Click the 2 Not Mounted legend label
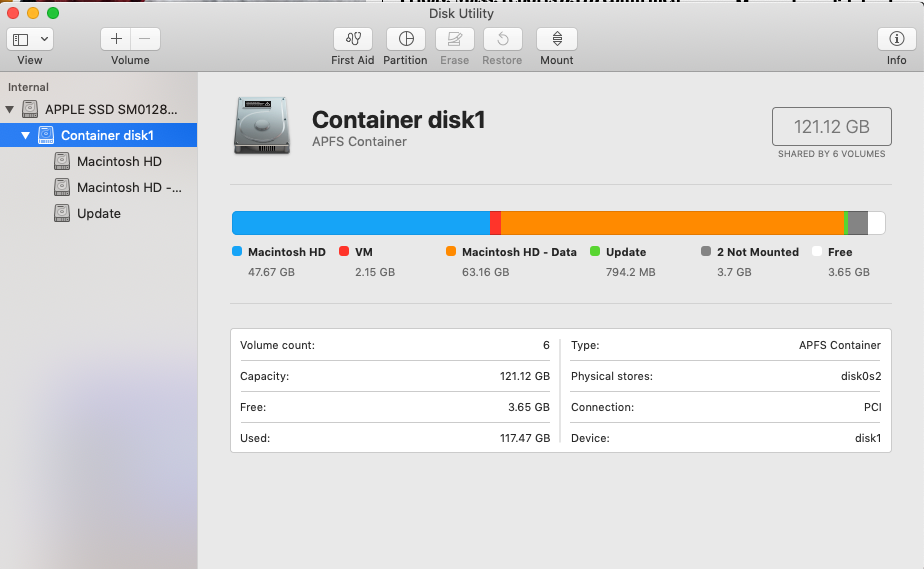 [758, 252]
